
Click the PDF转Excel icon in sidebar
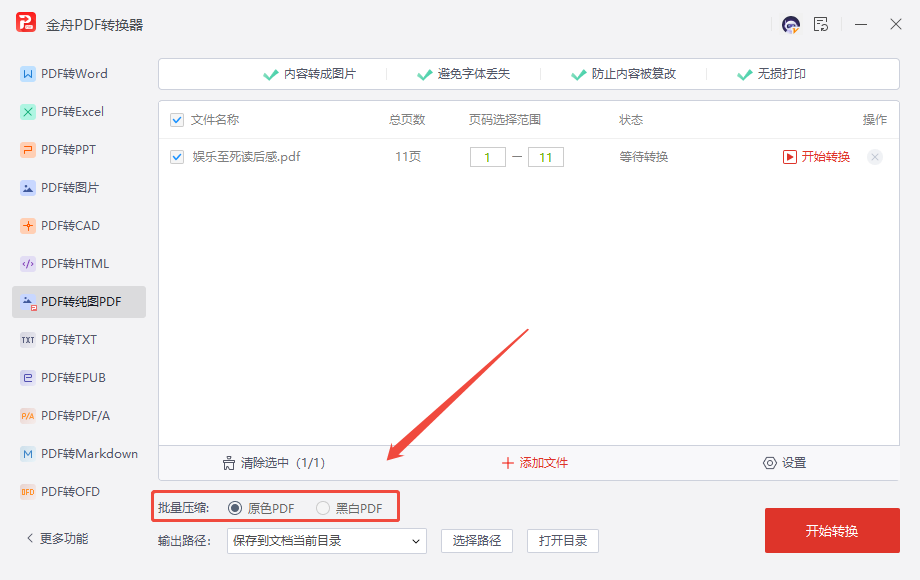(28, 112)
